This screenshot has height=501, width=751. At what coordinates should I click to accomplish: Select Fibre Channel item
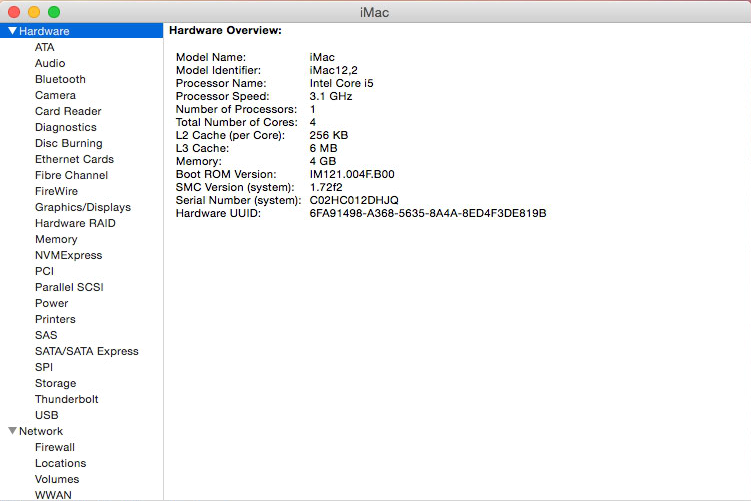tap(71, 175)
